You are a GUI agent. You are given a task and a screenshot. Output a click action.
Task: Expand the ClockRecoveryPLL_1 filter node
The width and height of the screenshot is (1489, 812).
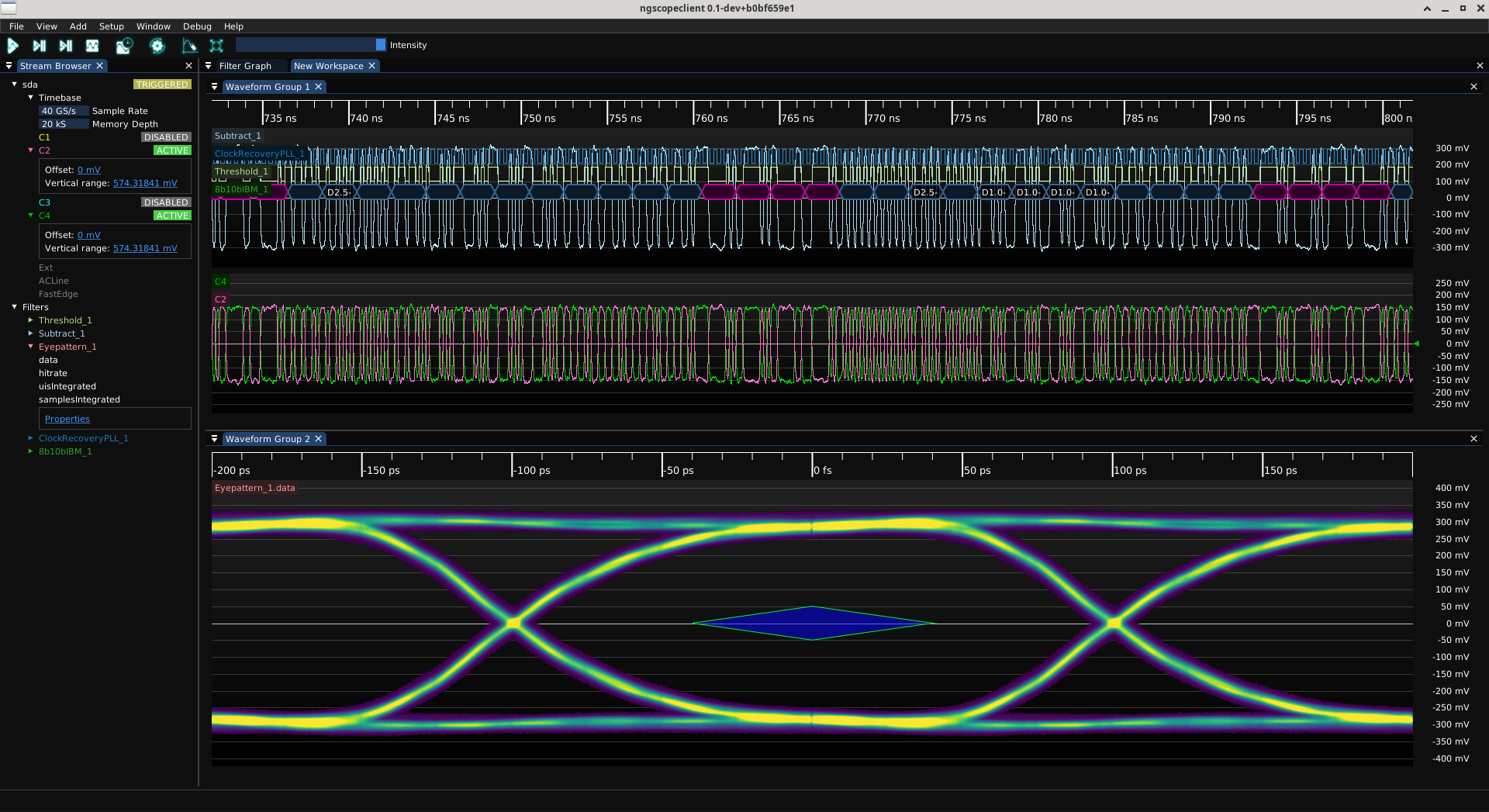point(31,437)
